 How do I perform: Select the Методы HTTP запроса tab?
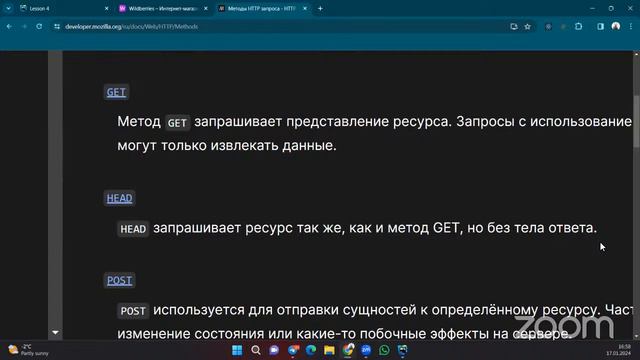pos(261,8)
